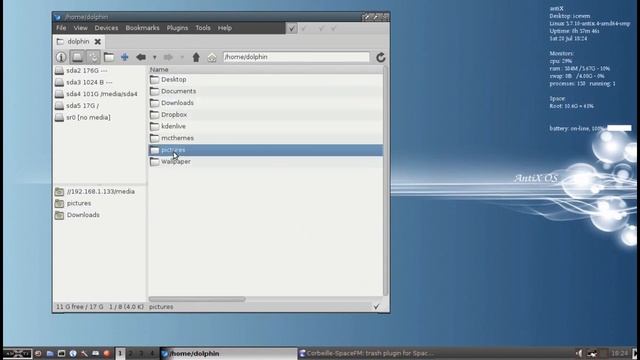Switch to workspace 1
This screenshot has height=360, width=640.
(120, 353)
